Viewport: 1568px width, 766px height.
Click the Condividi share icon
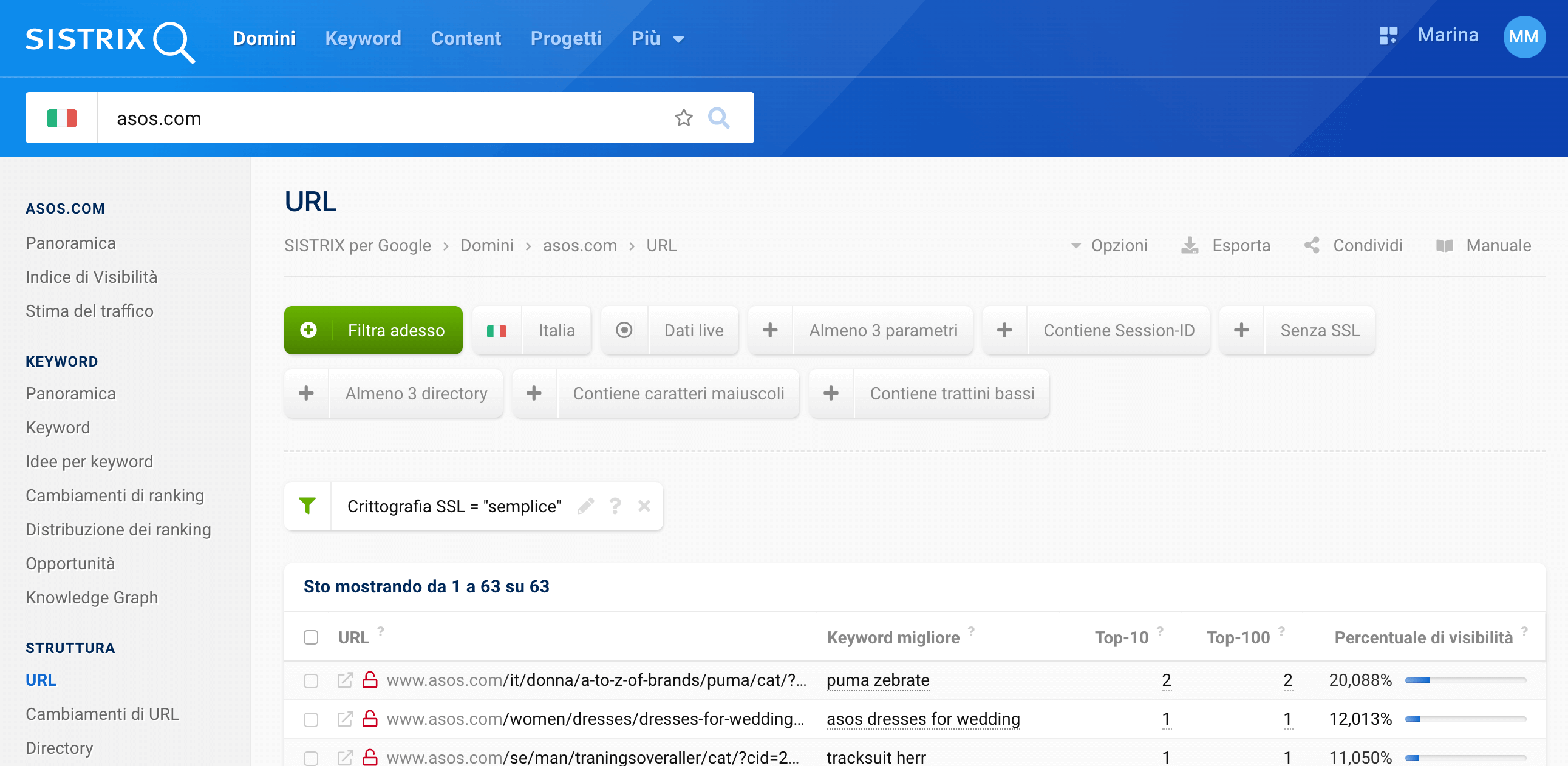pos(1312,245)
